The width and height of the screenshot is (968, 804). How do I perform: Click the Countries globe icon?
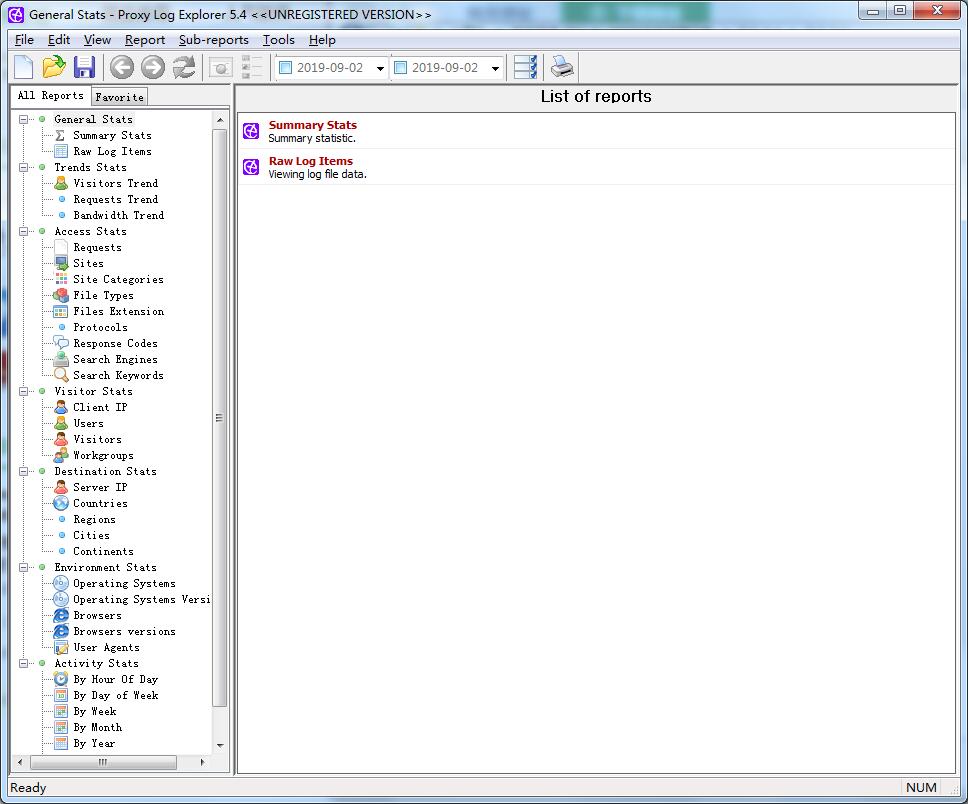click(x=61, y=503)
